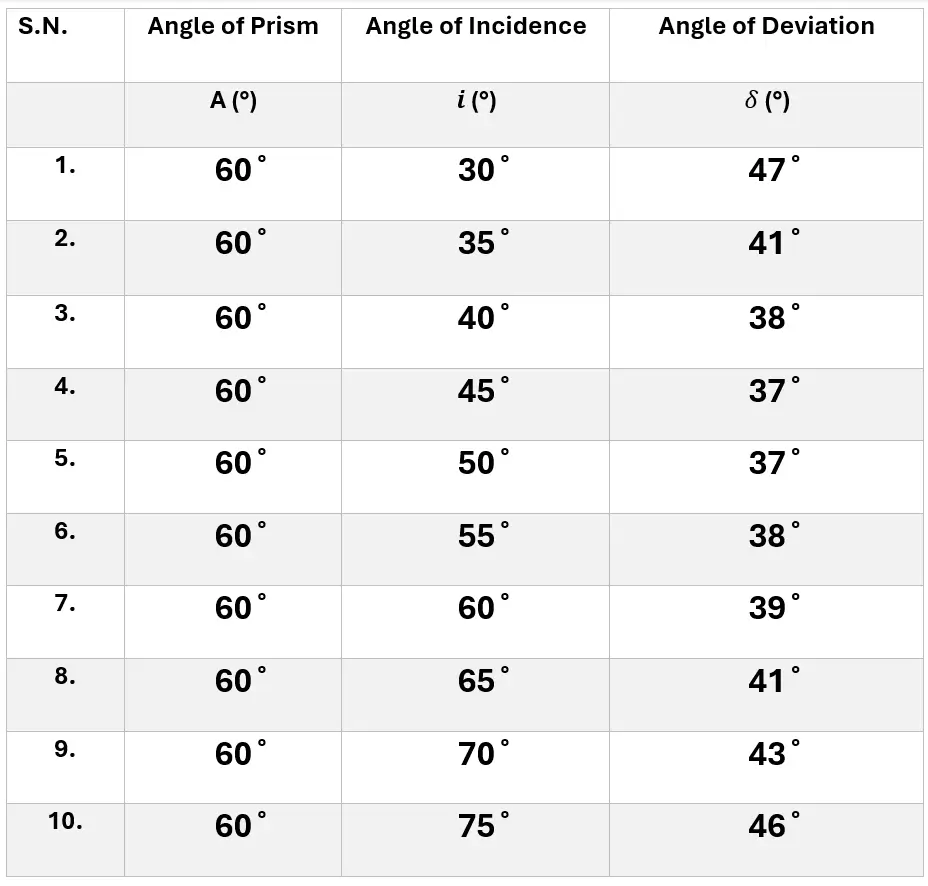Select incidence value 65° in row 8

point(483,680)
